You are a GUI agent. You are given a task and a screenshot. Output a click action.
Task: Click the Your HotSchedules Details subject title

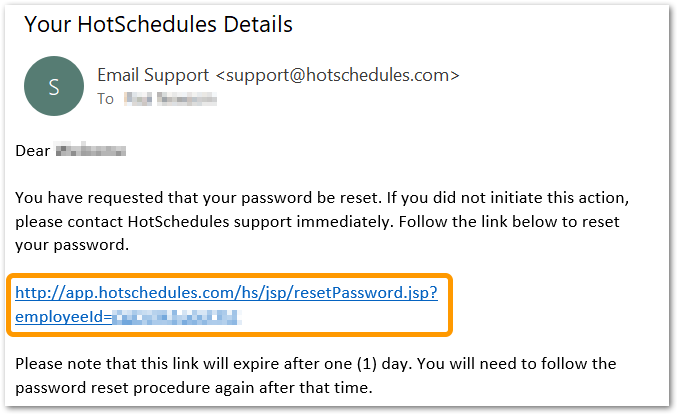(158, 24)
